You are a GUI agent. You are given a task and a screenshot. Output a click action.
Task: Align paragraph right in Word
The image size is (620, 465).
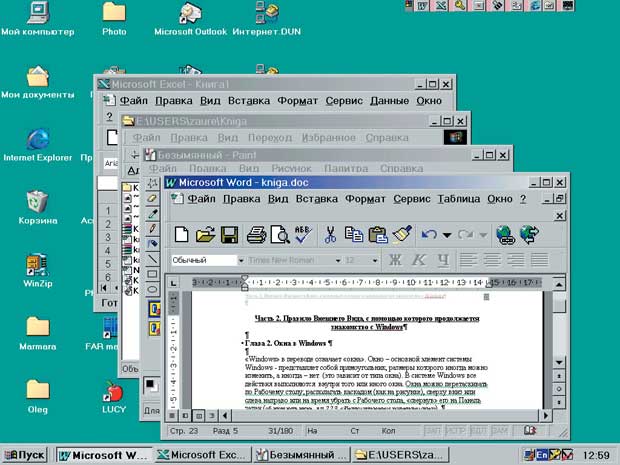click(515, 260)
